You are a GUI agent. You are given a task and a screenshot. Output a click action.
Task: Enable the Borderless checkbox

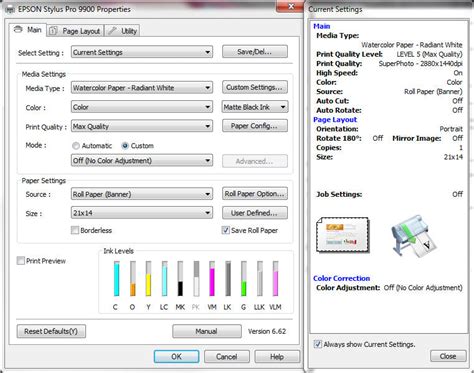tap(75, 230)
